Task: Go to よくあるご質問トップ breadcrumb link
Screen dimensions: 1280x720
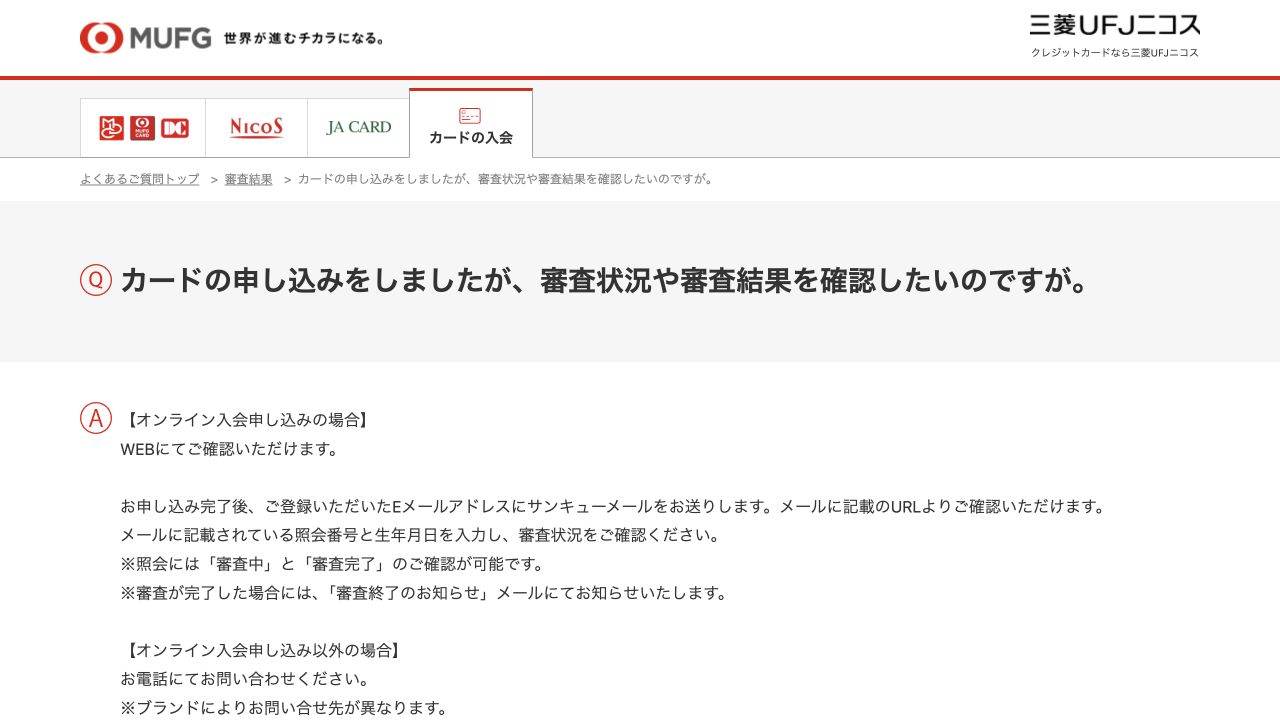Action: pyautogui.click(x=140, y=179)
